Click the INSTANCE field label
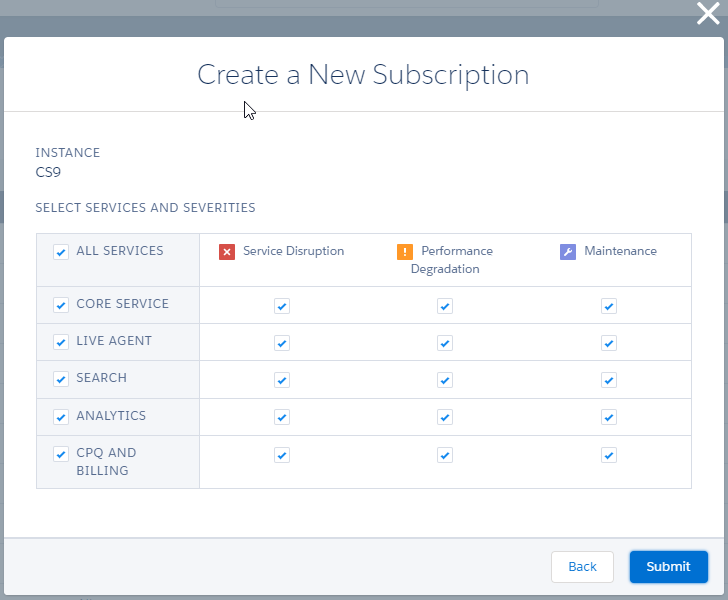 coord(68,153)
